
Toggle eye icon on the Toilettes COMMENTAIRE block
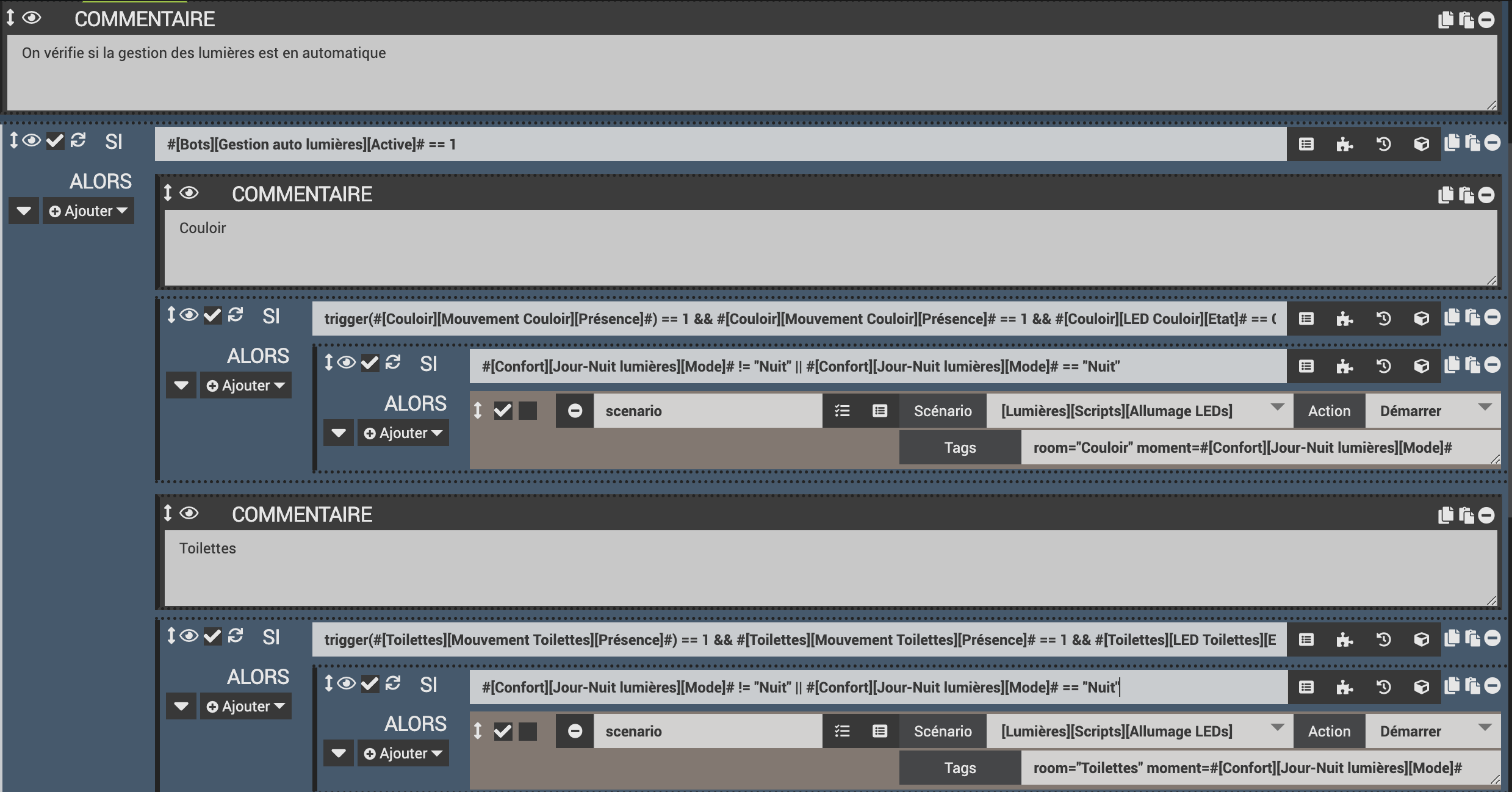[x=189, y=513]
